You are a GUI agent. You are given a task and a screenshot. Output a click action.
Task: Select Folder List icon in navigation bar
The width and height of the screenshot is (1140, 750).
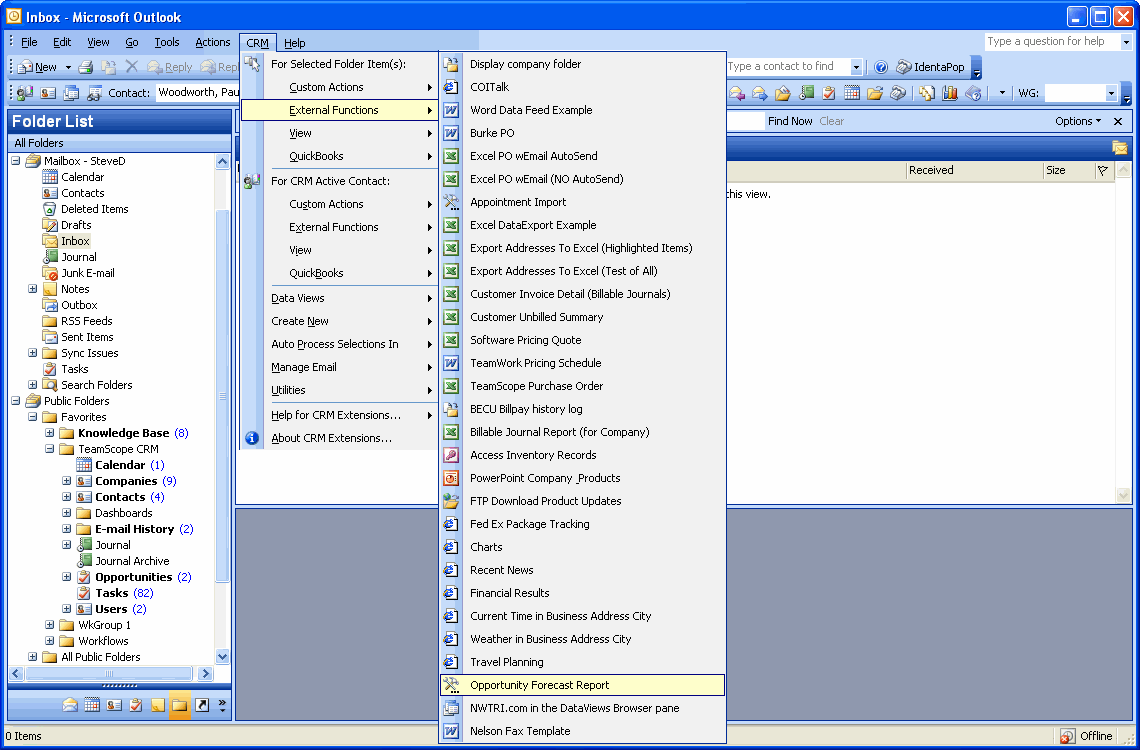(180, 704)
